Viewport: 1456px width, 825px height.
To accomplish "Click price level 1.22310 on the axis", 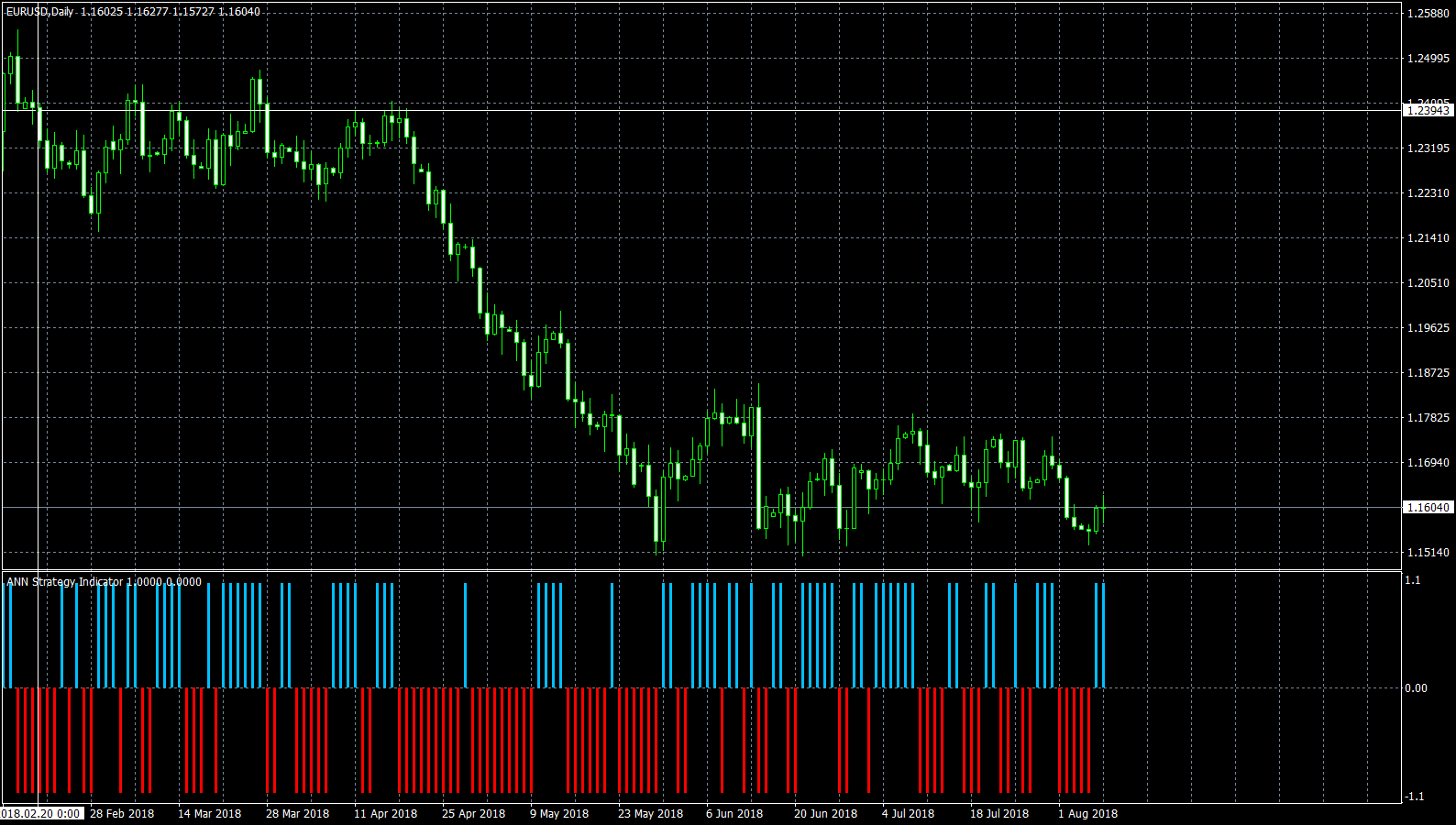I will [x=1428, y=193].
